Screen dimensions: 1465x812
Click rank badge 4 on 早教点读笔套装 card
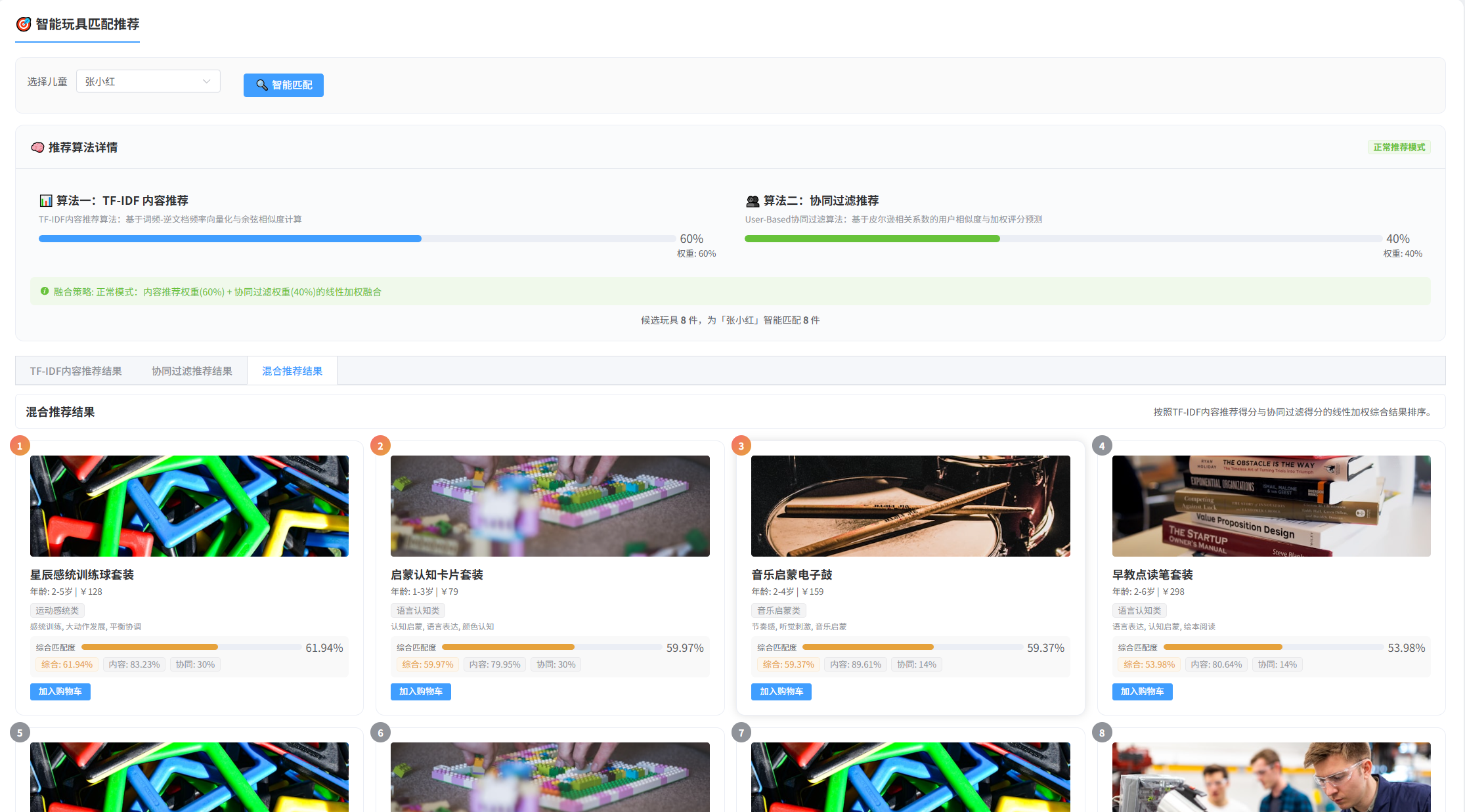1102,446
